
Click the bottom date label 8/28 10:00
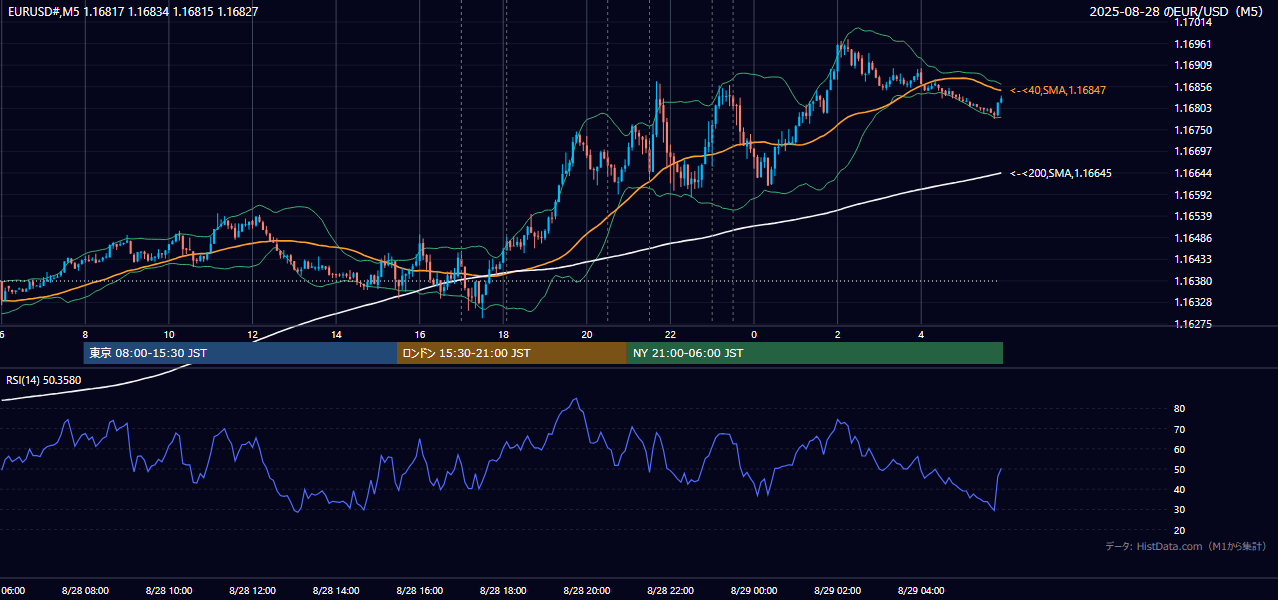click(169, 591)
